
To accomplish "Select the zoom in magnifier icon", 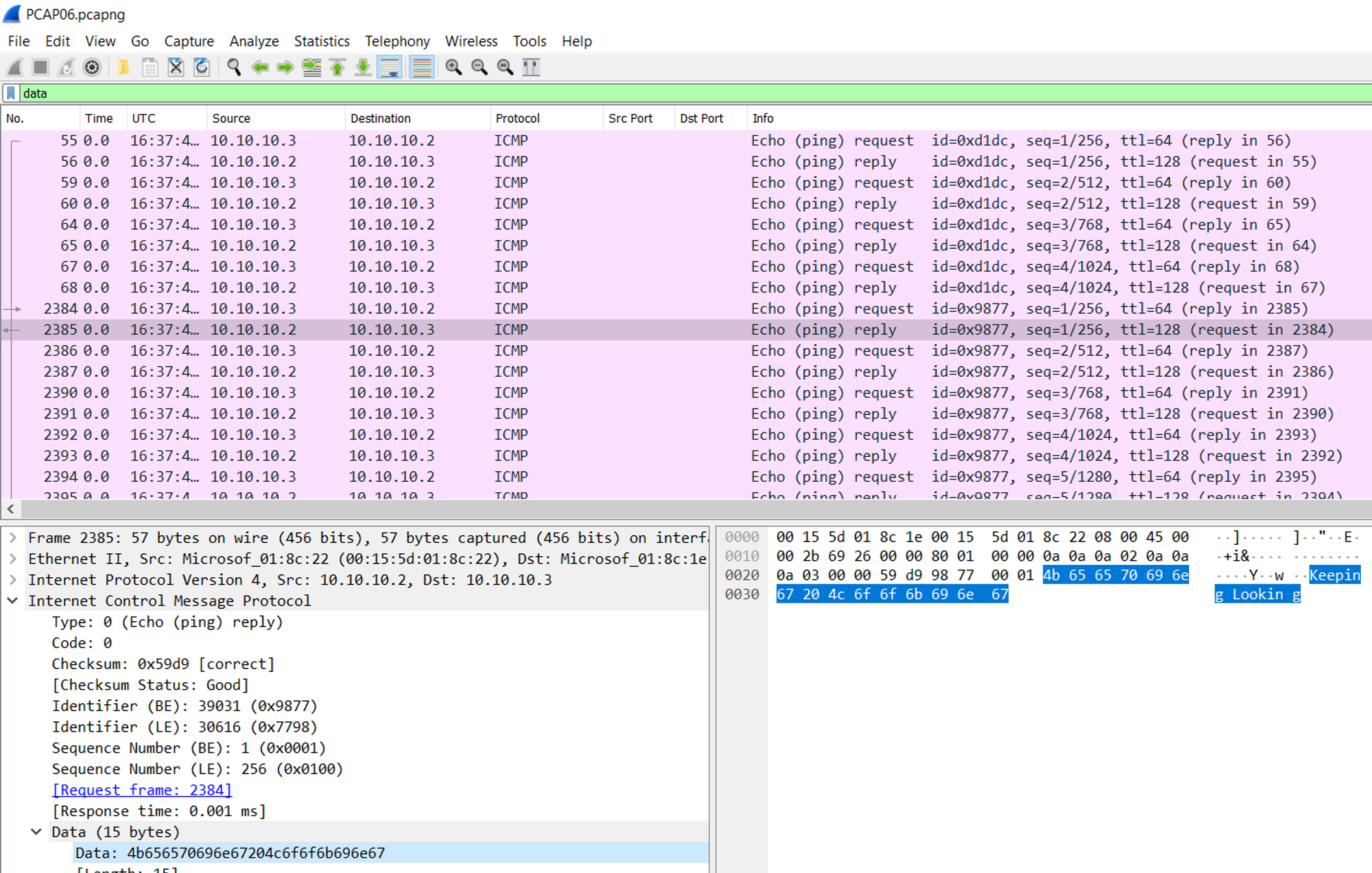I will tap(453, 67).
